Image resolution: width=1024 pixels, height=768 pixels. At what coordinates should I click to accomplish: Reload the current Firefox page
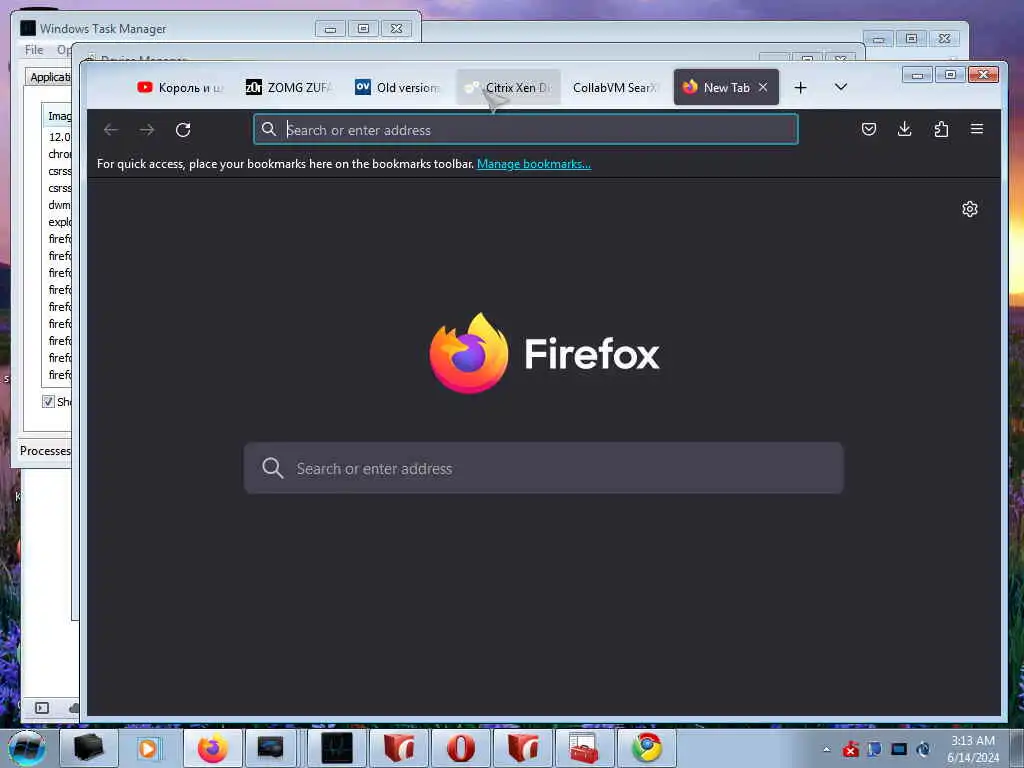(x=183, y=130)
